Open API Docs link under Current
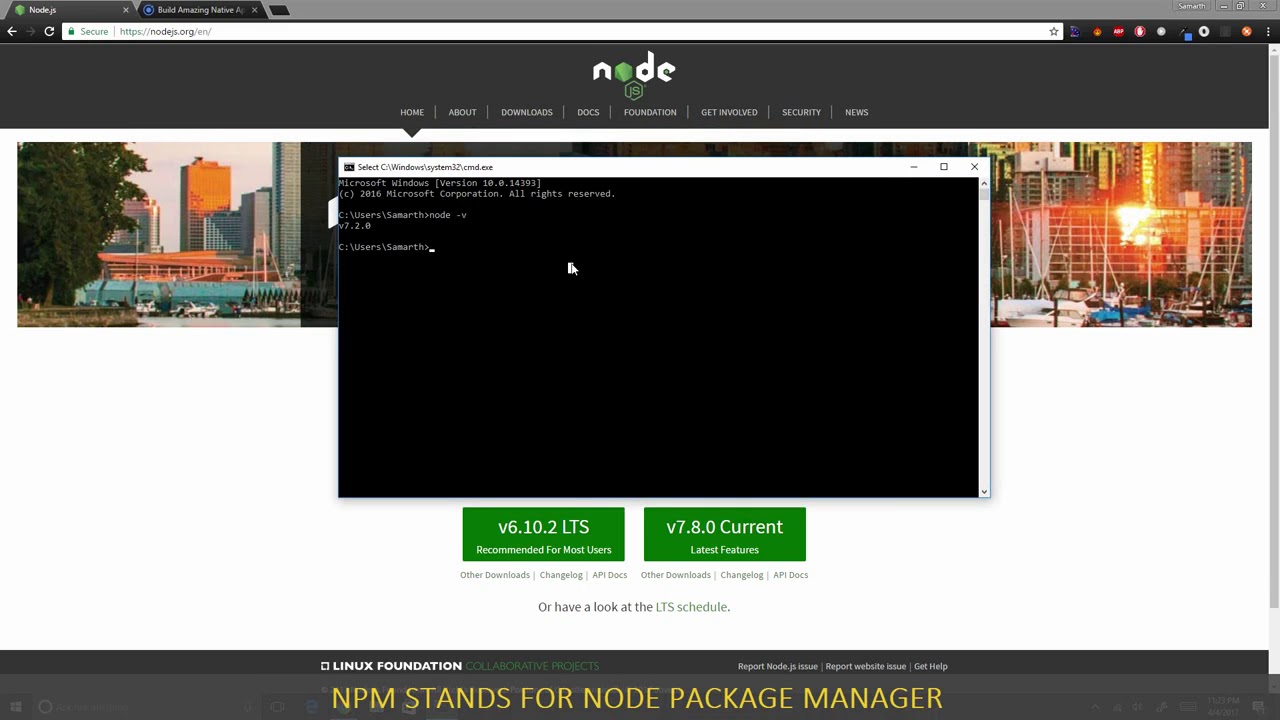The width and height of the screenshot is (1280, 720). (x=790, y=575)
